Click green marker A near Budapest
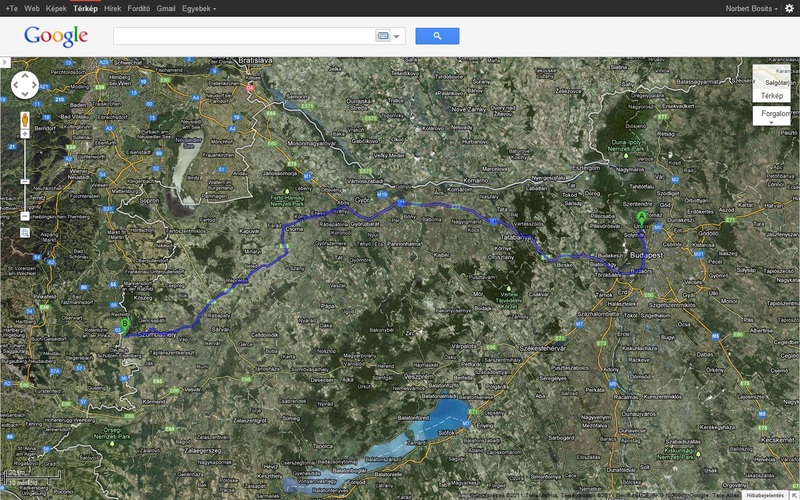Screen dimensions: 800x500 pos(641,216)
